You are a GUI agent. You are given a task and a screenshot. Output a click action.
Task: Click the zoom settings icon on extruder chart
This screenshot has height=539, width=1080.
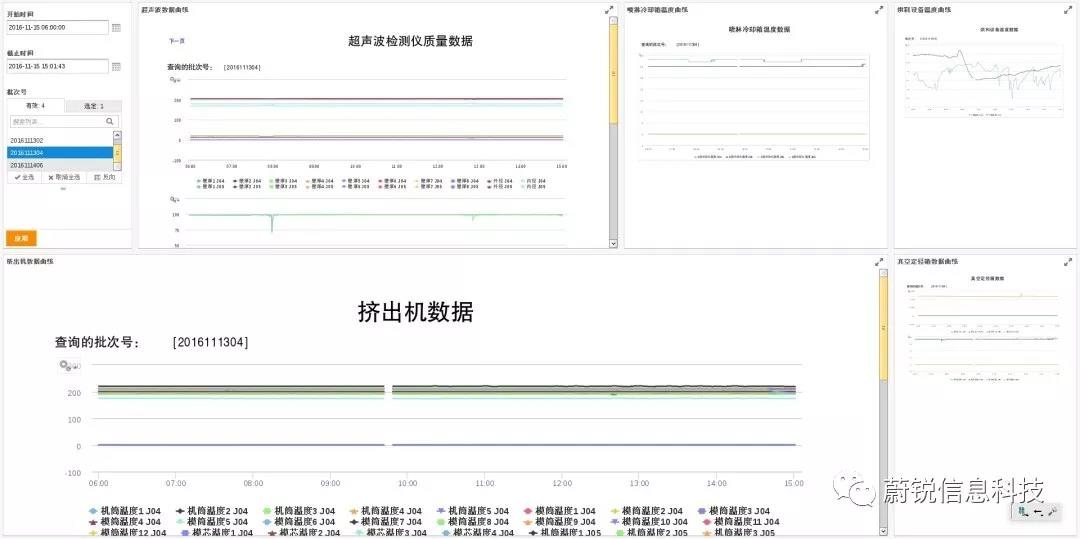[68, 366]
